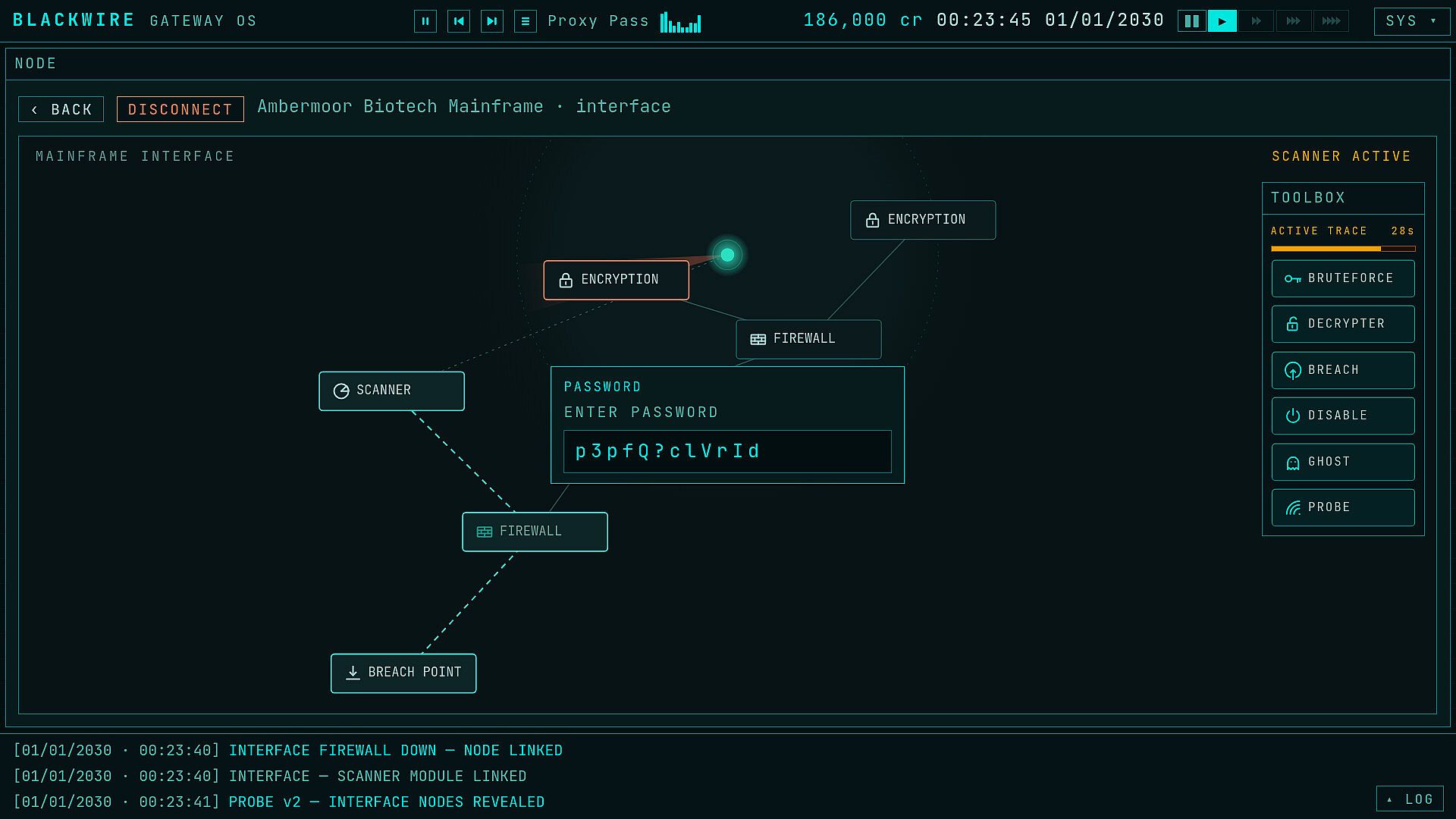Click the open padlock Decrypter icon
The width and height of the screenshot is (1456, 819).
click(1292, 324)
